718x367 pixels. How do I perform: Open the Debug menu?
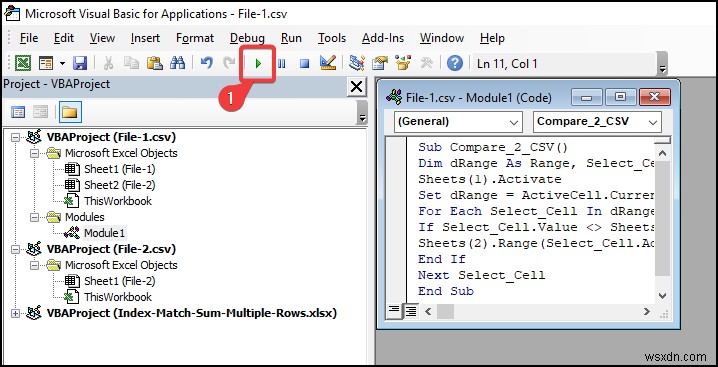(x=247, y=38)
